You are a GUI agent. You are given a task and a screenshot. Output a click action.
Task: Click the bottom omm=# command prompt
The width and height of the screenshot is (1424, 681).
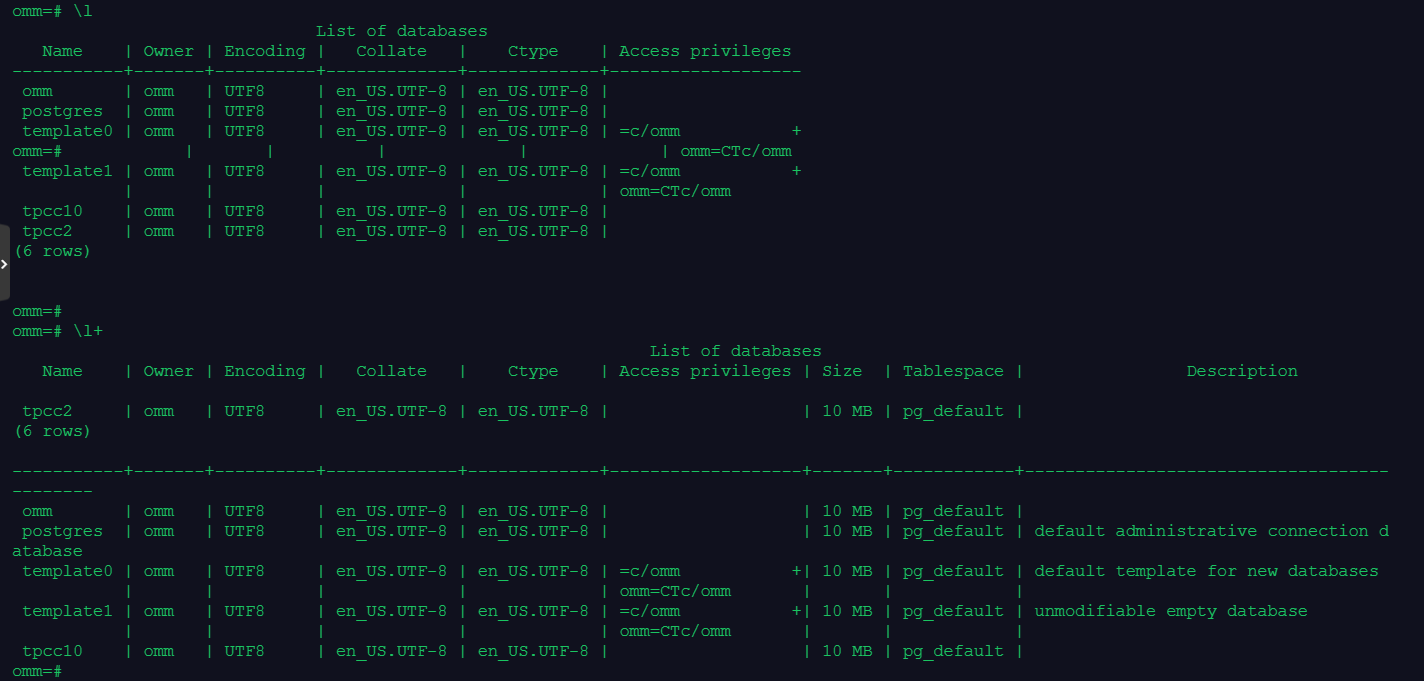click(37, 671)
